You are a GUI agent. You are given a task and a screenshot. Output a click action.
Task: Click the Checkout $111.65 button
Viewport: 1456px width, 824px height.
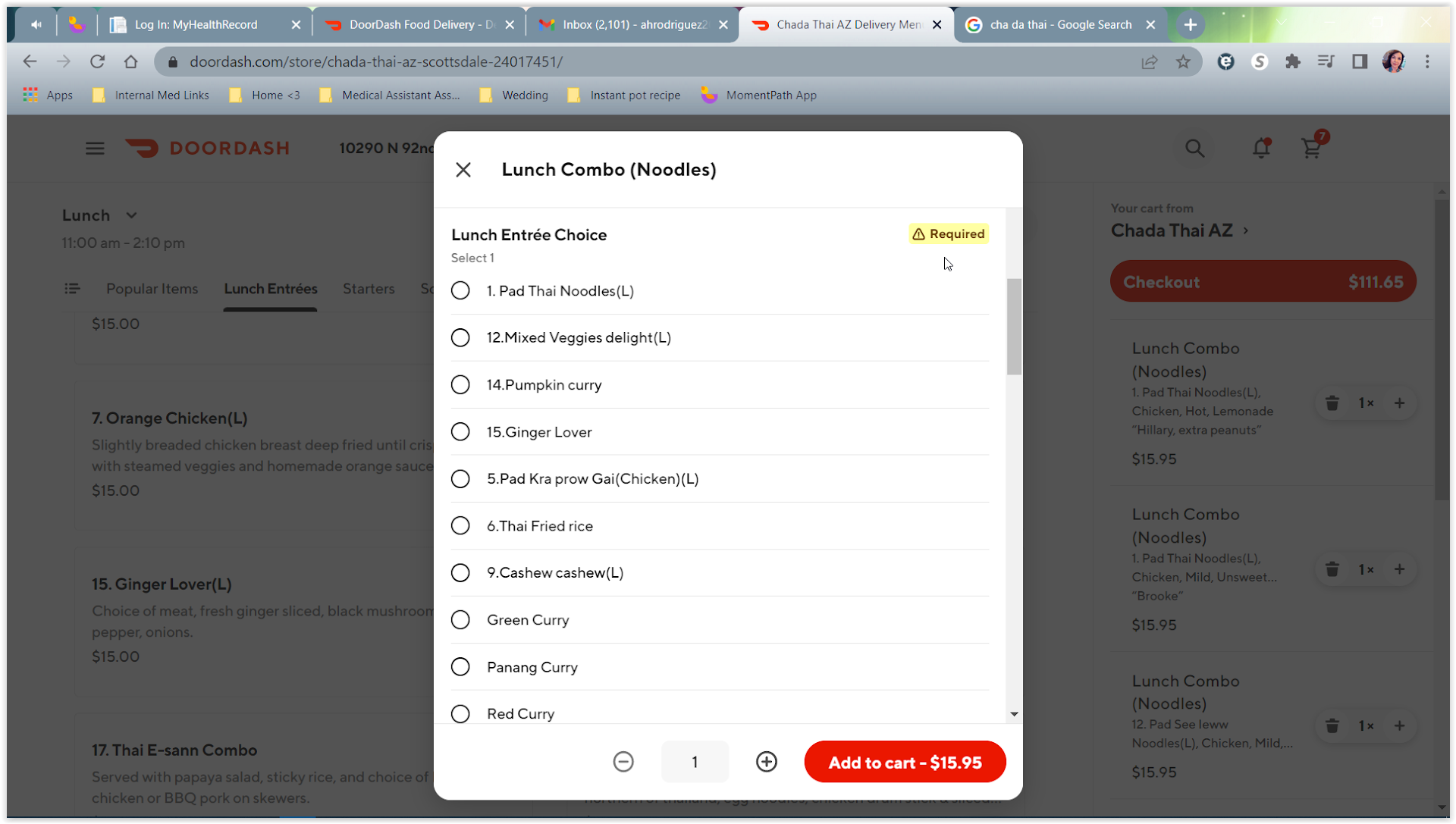click(x=1263, y=282)
